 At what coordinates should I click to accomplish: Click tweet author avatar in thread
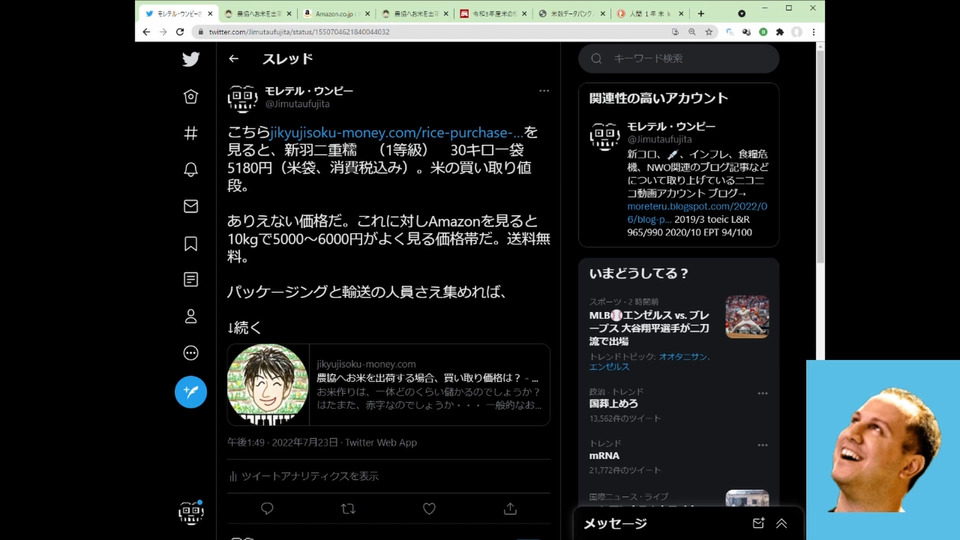(242, 98)
